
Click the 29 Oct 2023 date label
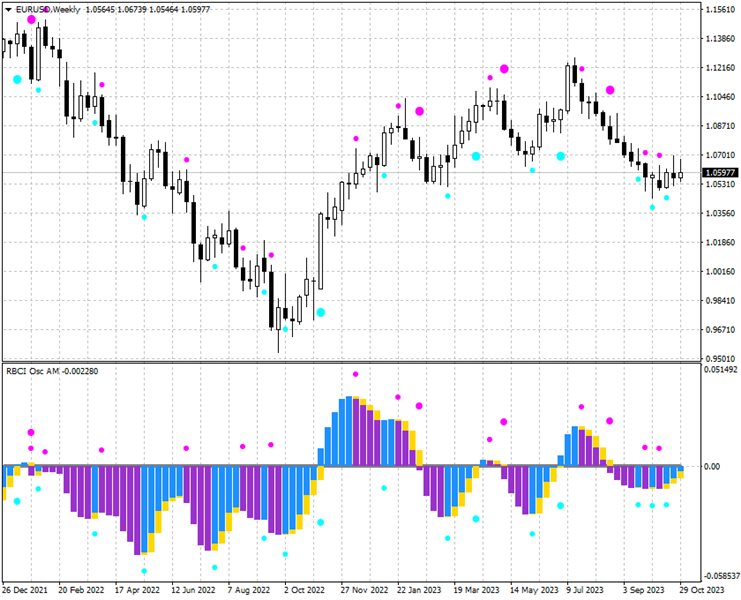click(702, 590)
